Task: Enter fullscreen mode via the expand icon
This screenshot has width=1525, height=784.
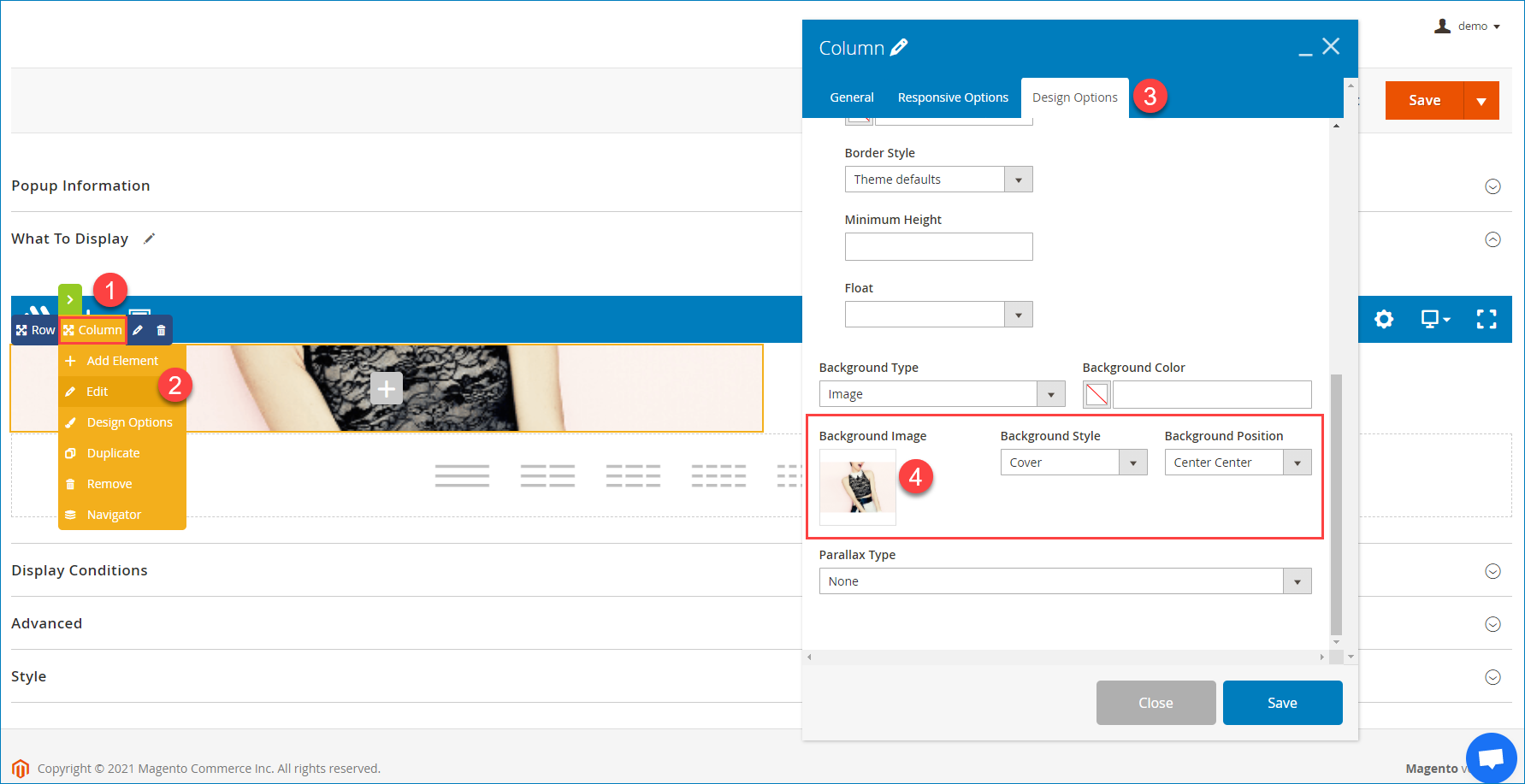Action: 1487,319
